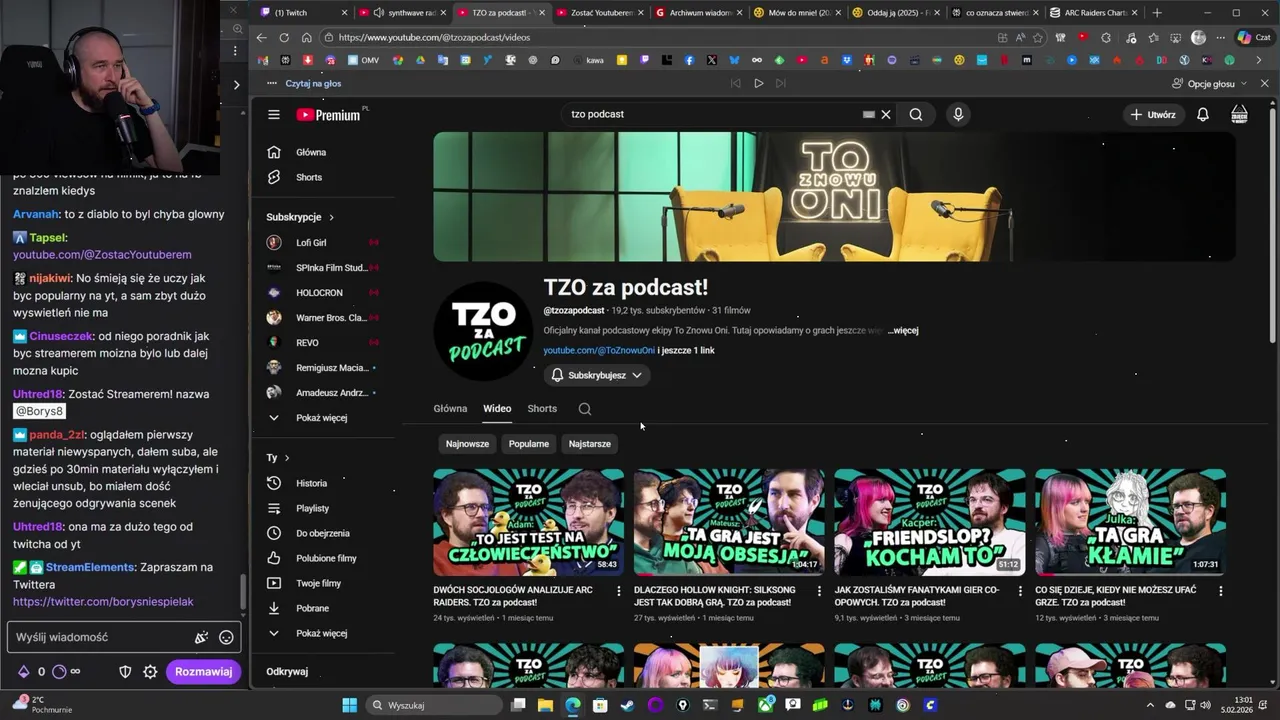Open the twitter.com/borysniespielak chat link
Image resolution: width=1280 pixels, height=720 pixels.
click(x=103, y=602)
